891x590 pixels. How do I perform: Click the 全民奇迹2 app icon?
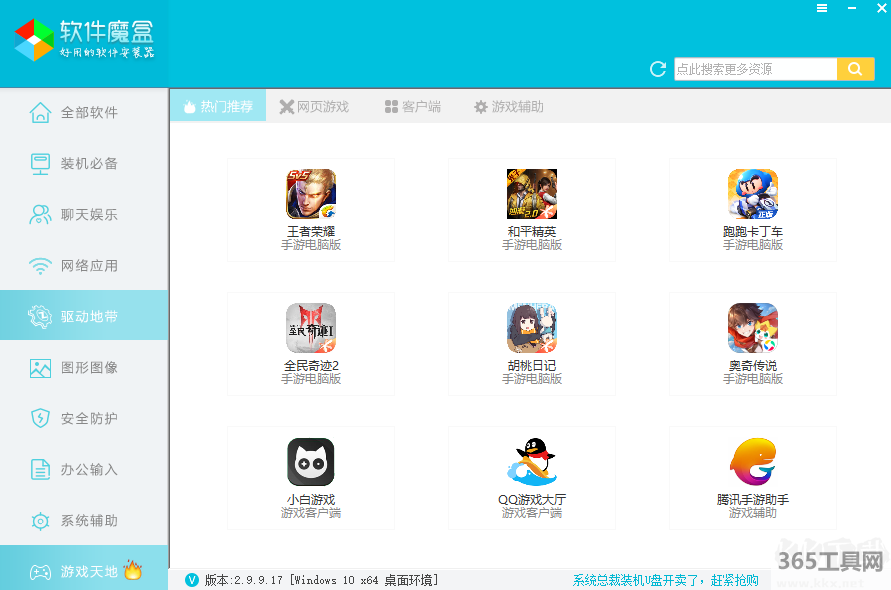pos(311,328)
